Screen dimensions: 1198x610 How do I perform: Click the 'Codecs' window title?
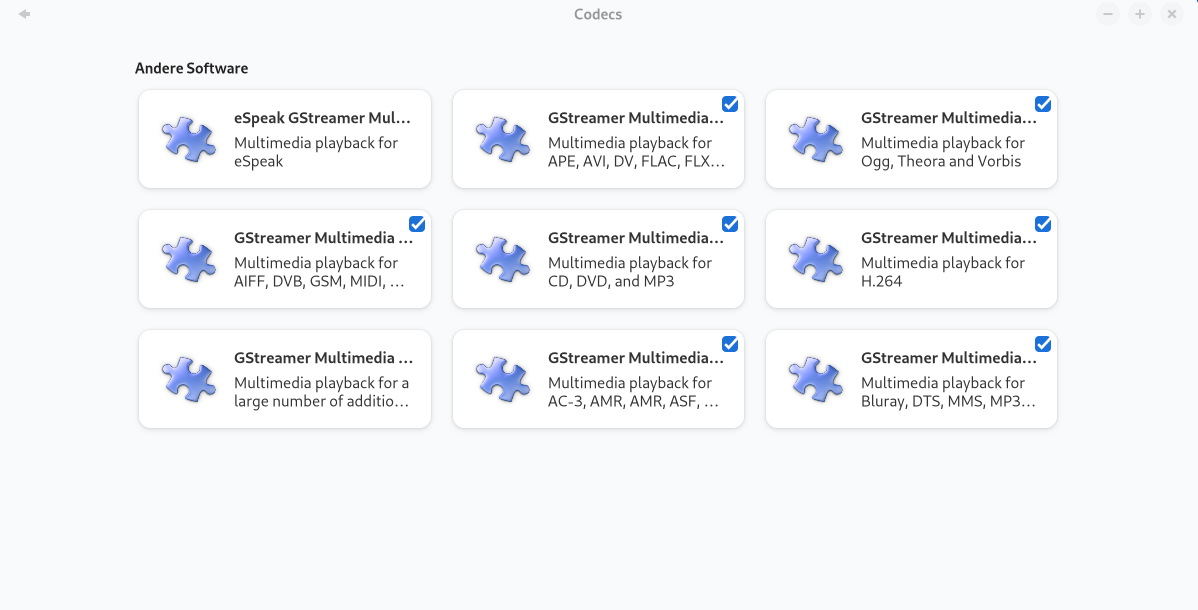598,14
